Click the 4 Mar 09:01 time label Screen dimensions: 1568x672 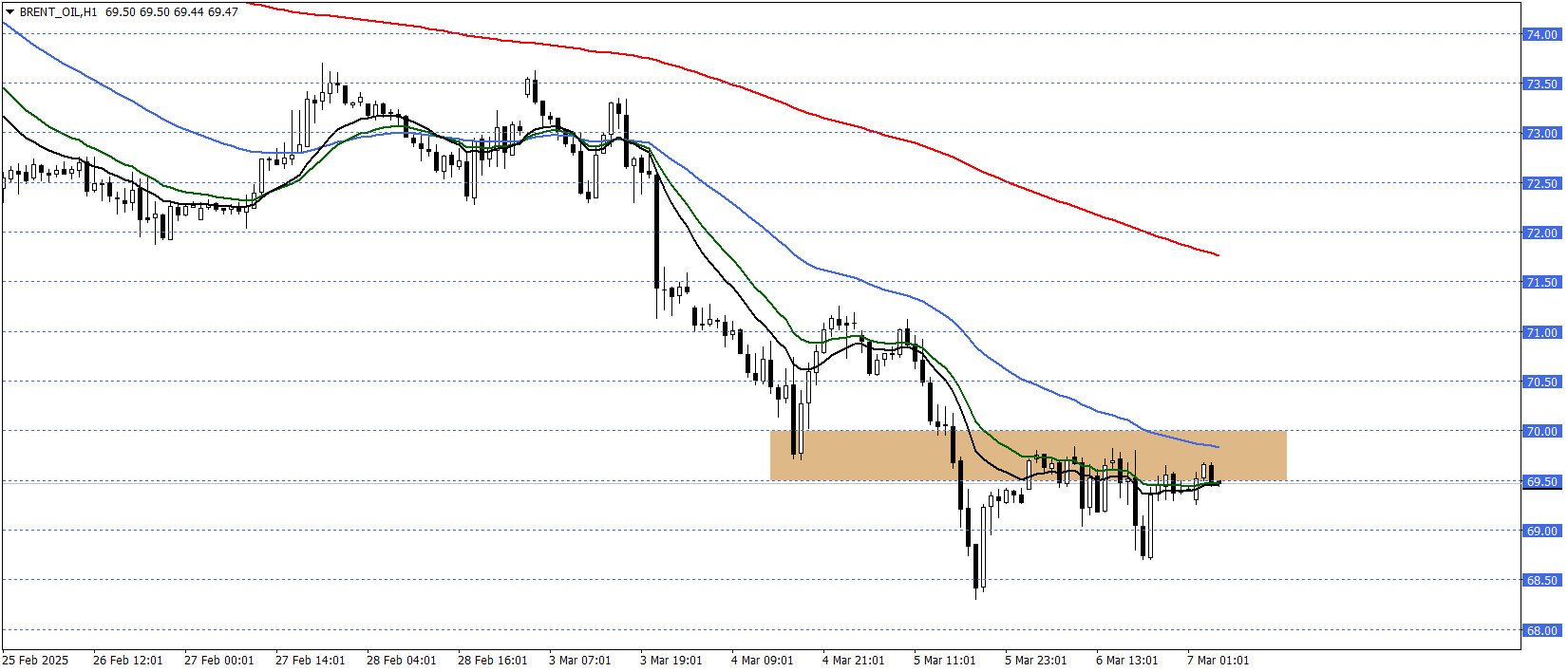click(x=763, y=660)
